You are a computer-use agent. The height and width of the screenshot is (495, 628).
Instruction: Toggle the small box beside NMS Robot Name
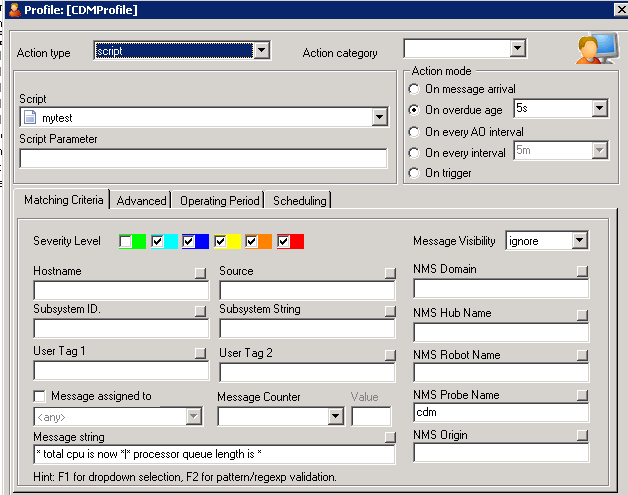pyautogui.click(x=582, y=355)
